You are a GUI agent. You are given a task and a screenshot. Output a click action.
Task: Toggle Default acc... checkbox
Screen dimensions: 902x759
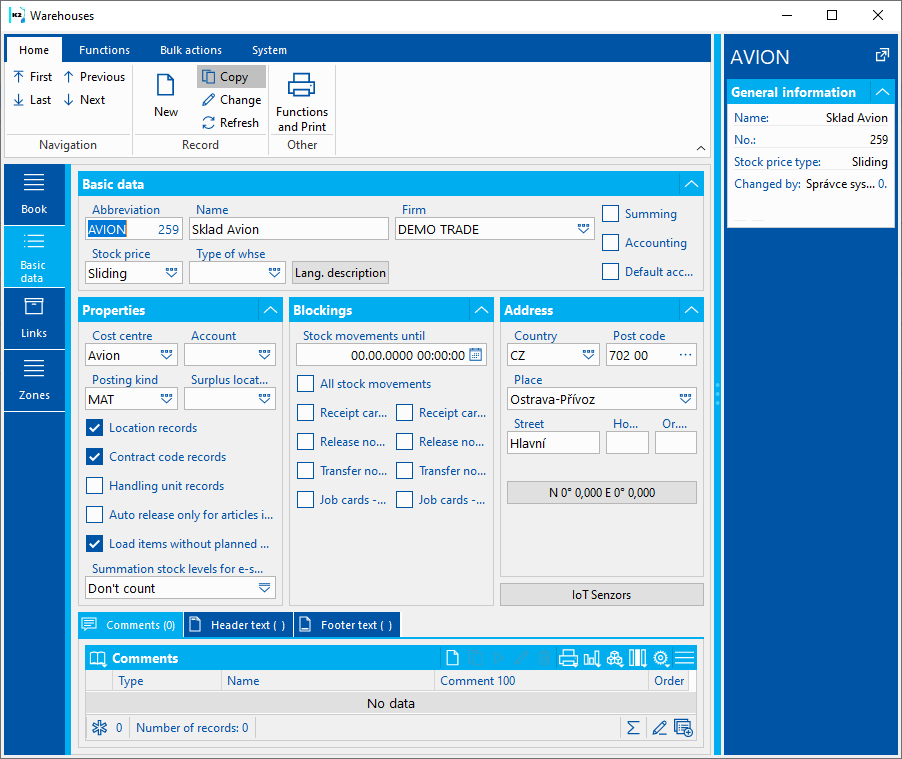point(610,271)
